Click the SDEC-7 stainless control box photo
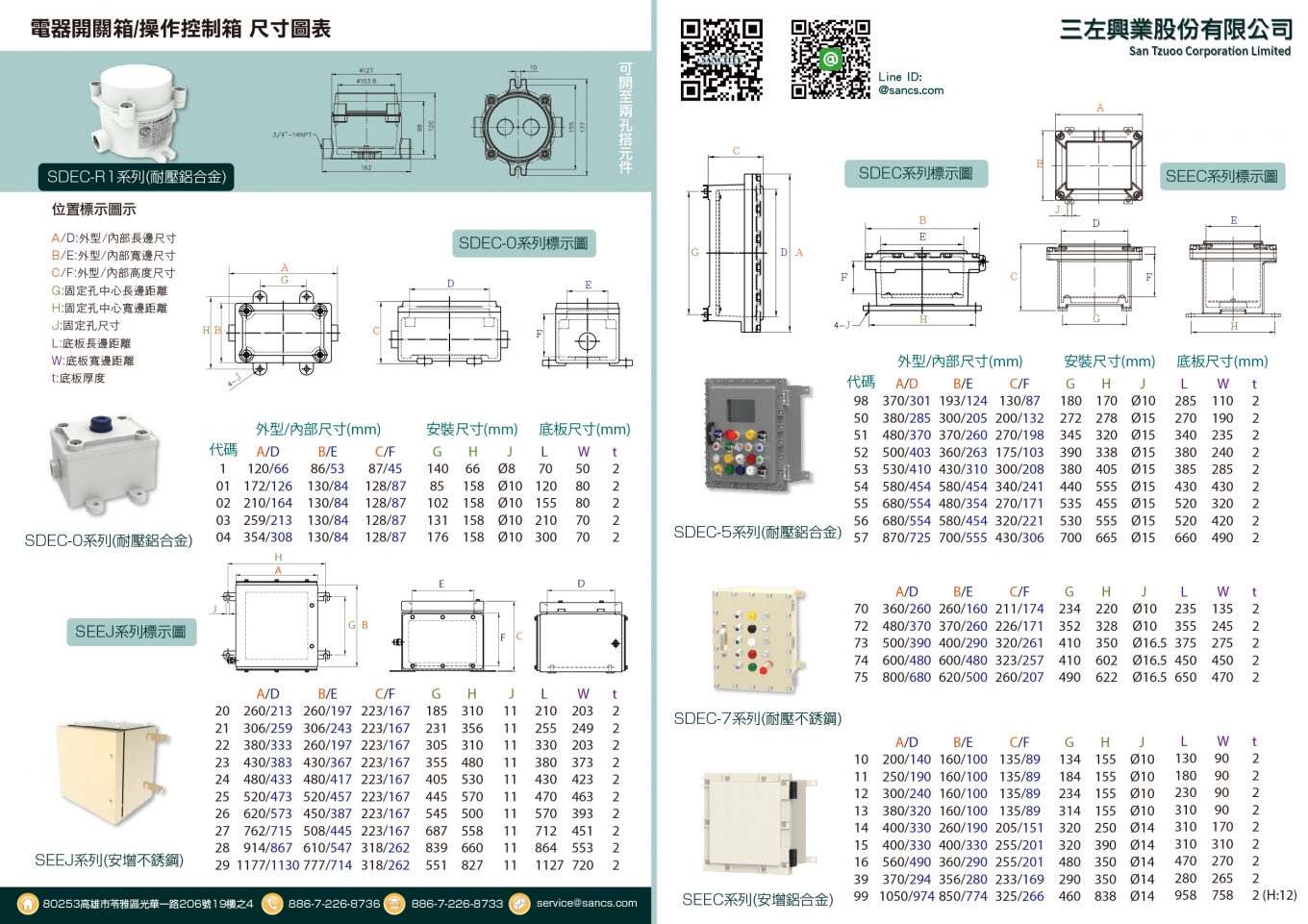The image size is (1308, 924). point(756,640)
